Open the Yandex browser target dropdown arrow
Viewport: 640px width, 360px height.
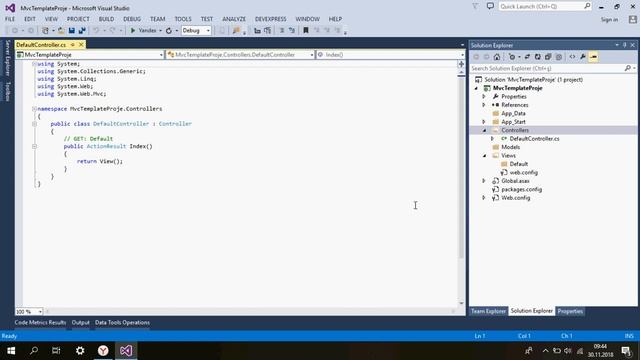160,31
